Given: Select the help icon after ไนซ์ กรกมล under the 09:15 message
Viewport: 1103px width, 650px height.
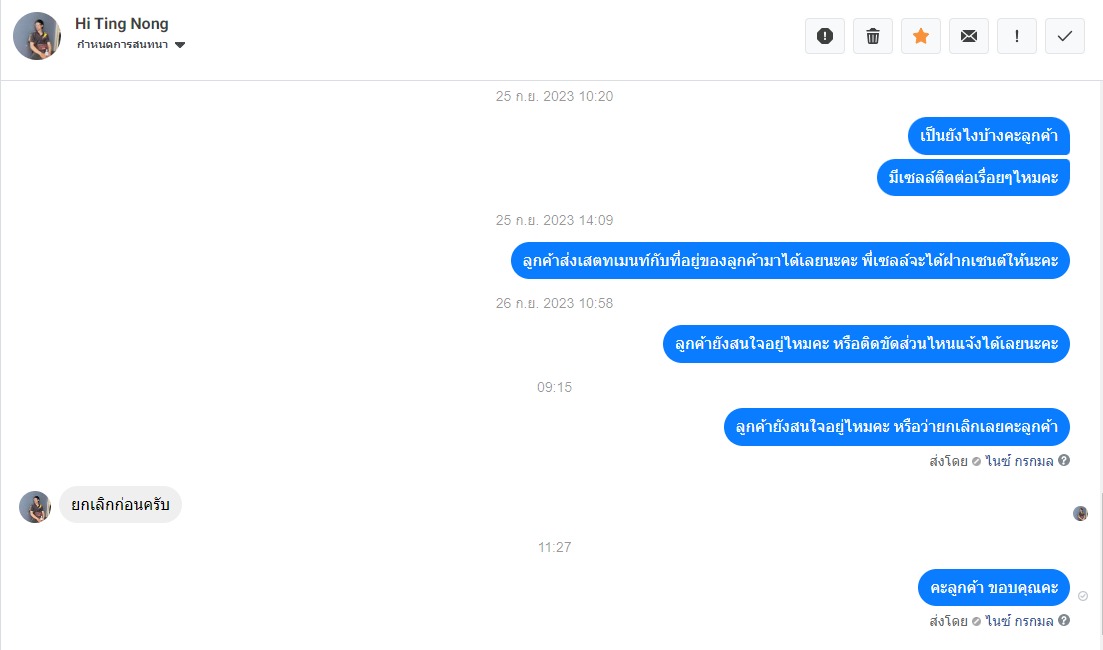Looking at the screenshot, I should [x=1064, y=460].
